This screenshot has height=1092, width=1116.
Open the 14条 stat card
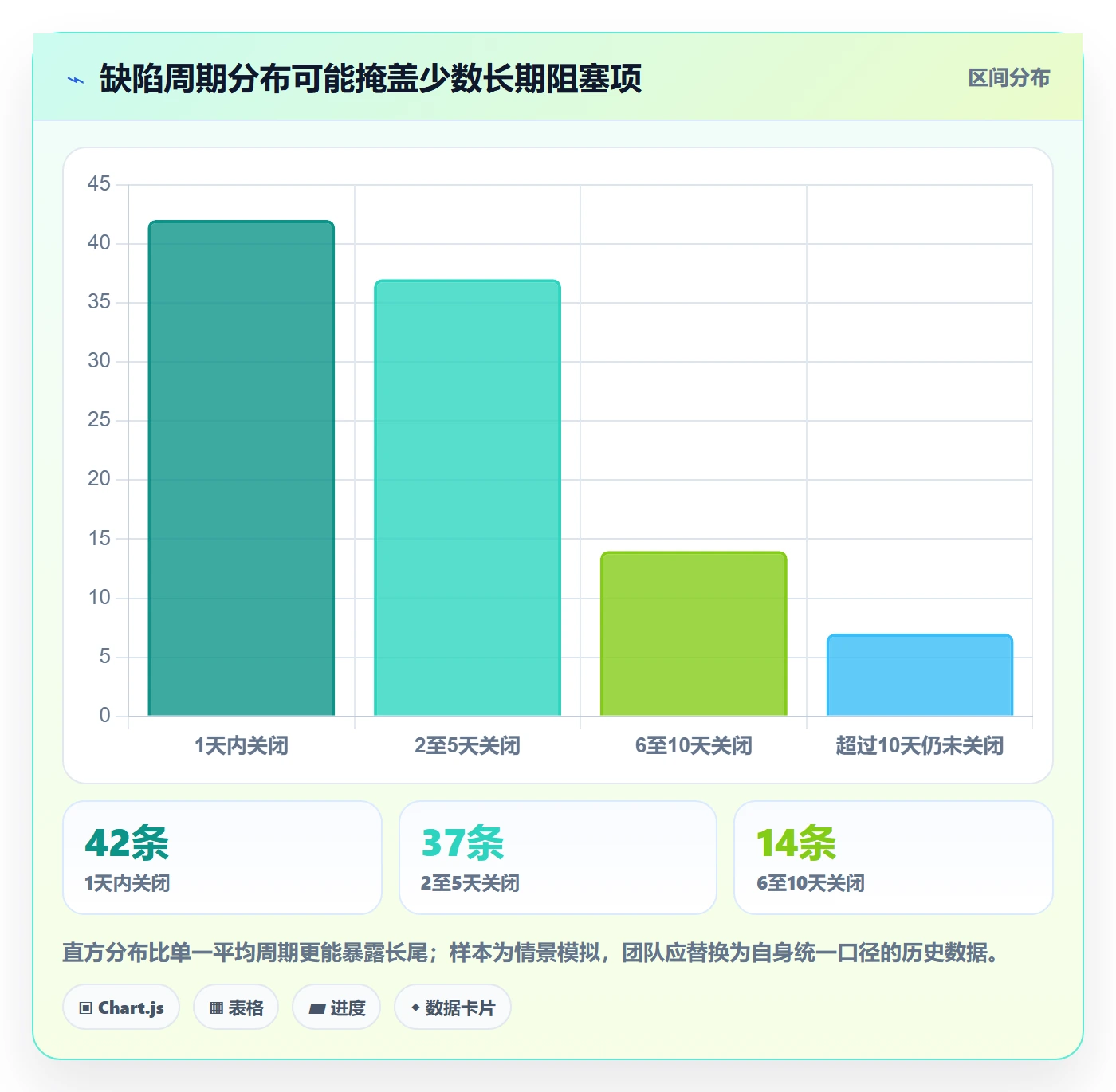(x=894, y=858)
